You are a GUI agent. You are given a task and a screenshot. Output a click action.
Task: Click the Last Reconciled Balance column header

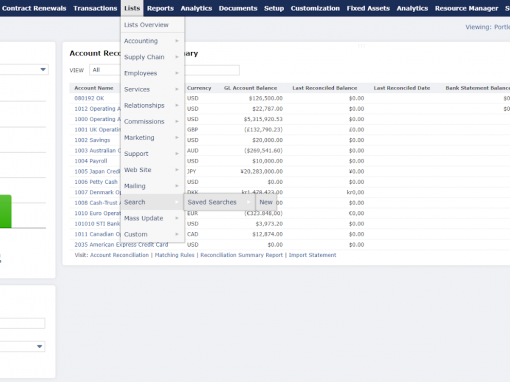(x=325, y=88)
